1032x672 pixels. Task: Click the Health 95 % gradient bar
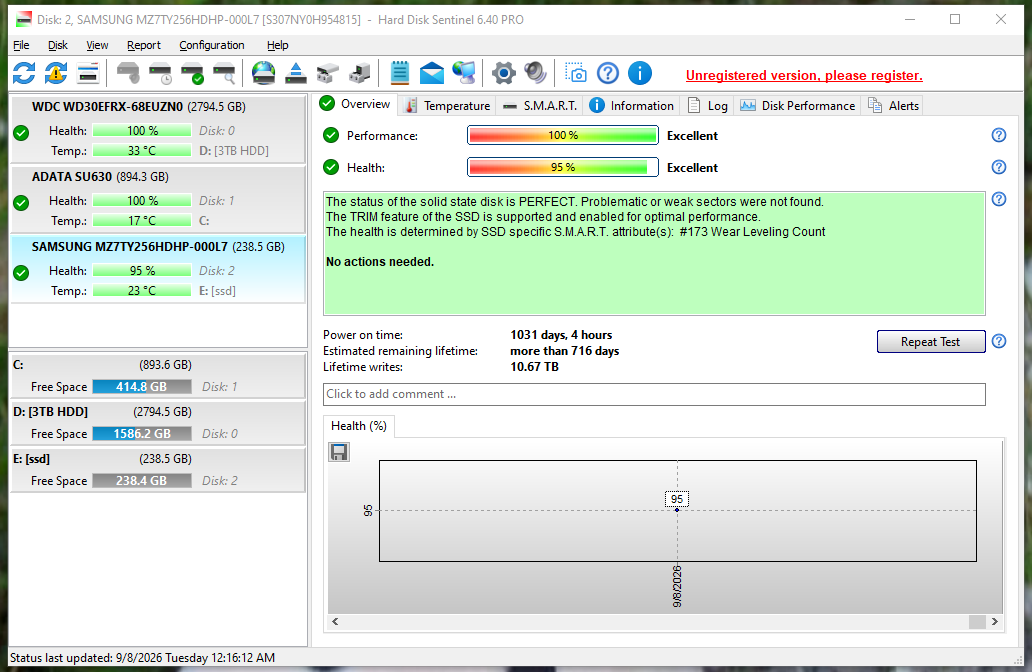point(563,167)
